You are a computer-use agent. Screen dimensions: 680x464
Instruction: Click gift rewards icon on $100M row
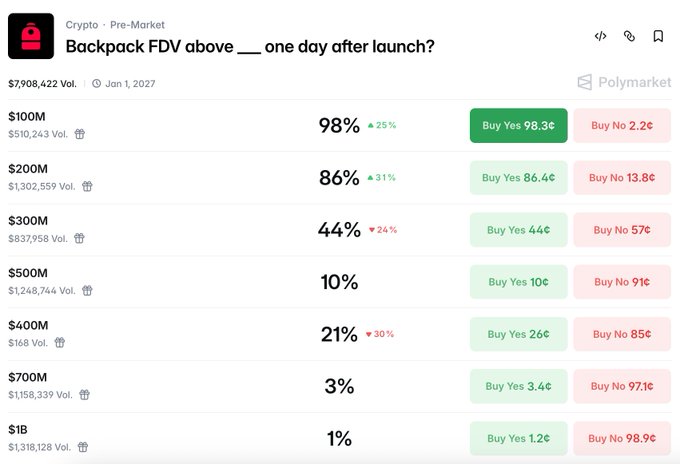click(80, 134)
